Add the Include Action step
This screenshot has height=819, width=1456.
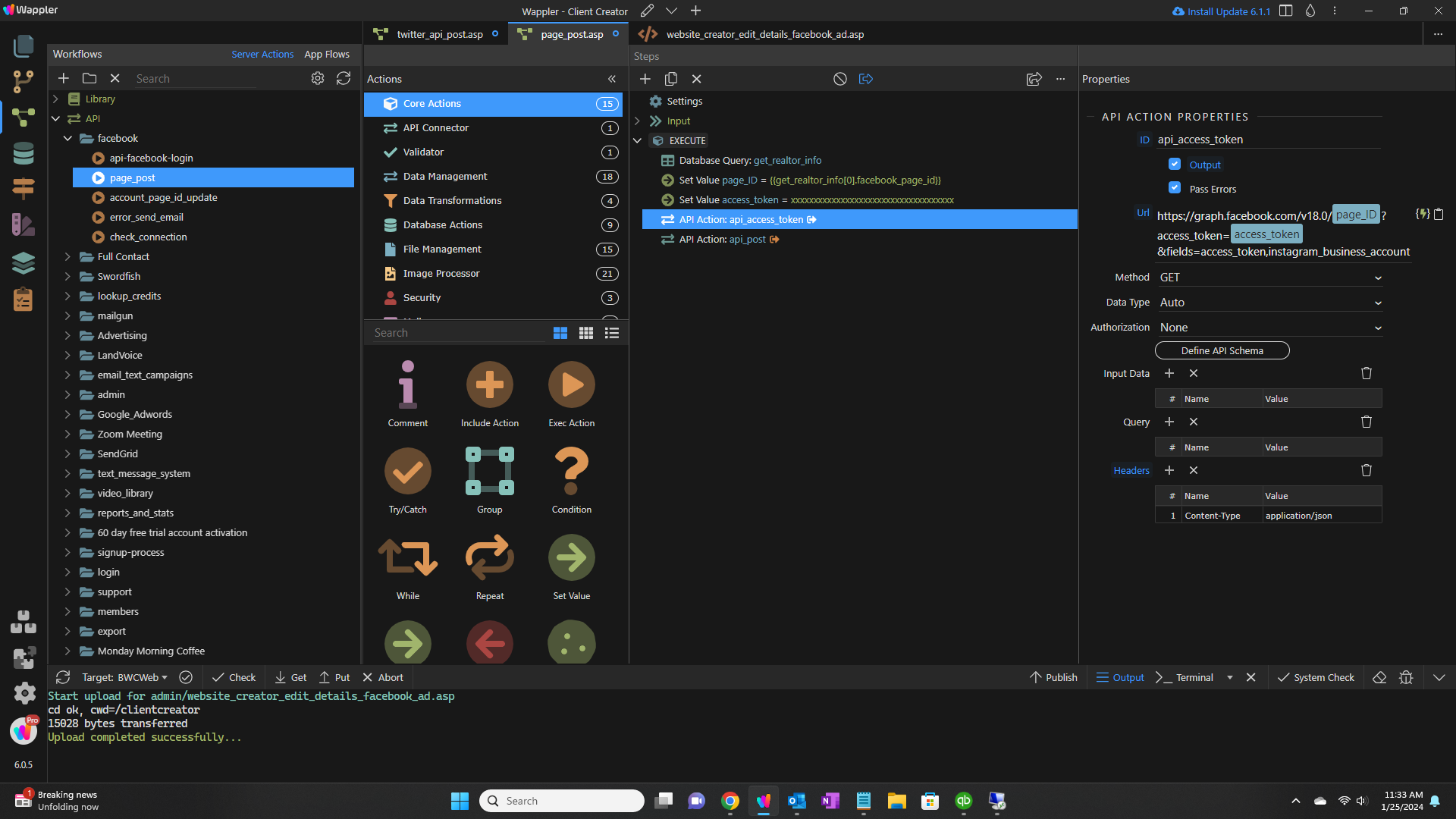click(x=490, y=394)
